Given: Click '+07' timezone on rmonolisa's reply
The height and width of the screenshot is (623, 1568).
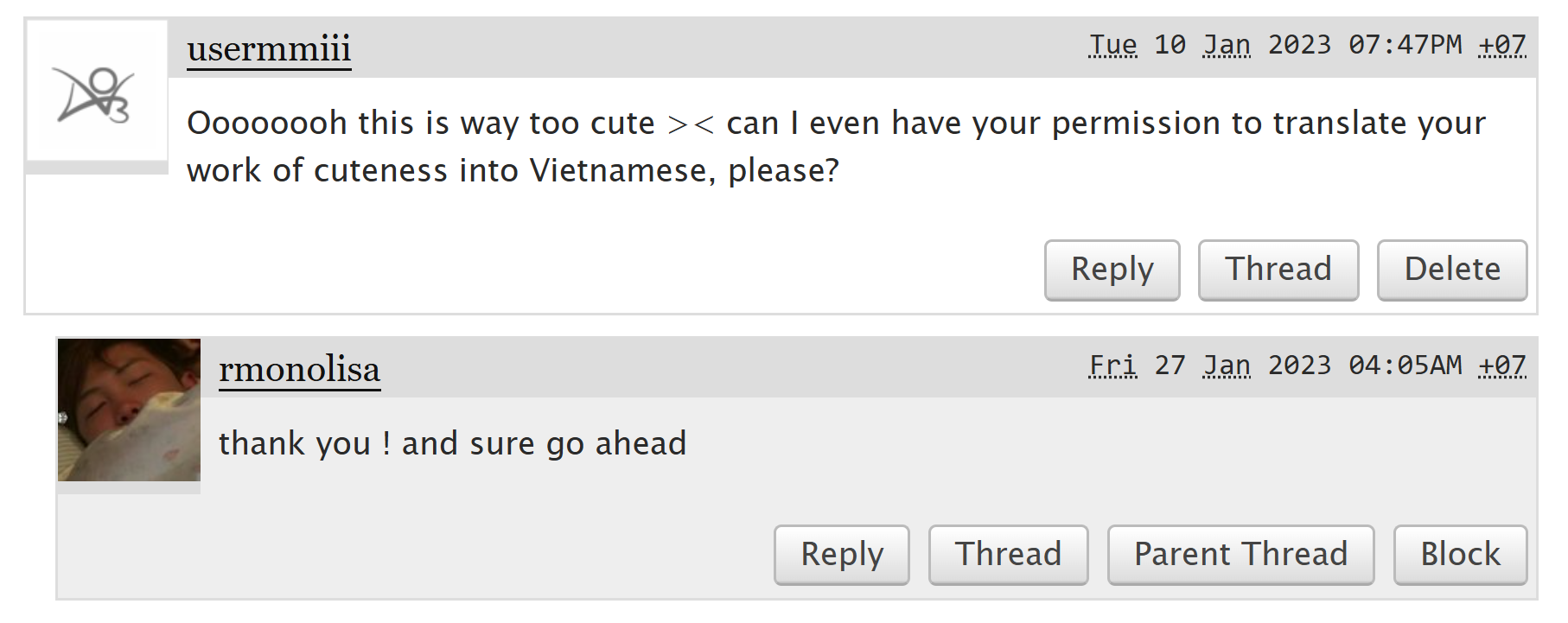Looking at the screenshot, I should pyautogui.click(x=1502, y=366).
